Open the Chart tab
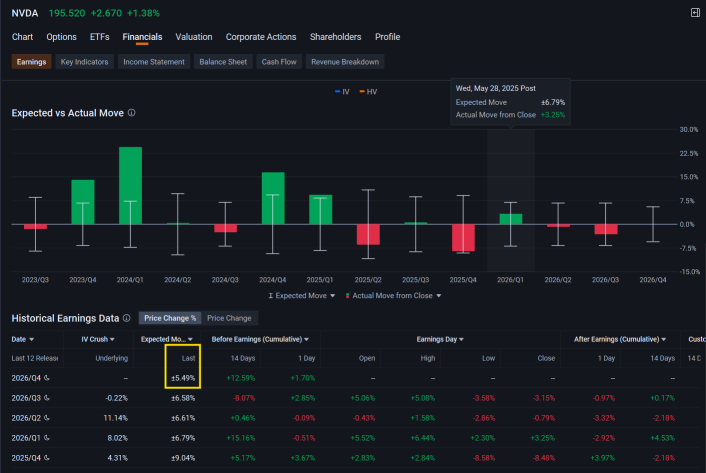The width and height of the screenshot is (706, 473). 22,37
